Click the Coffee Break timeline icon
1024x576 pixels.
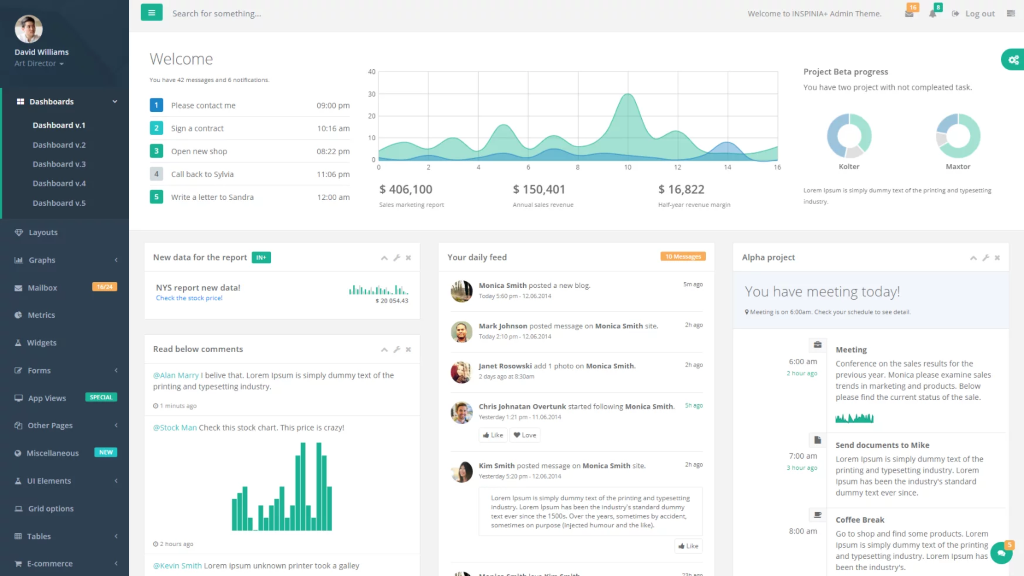click(x=817, y=515)
